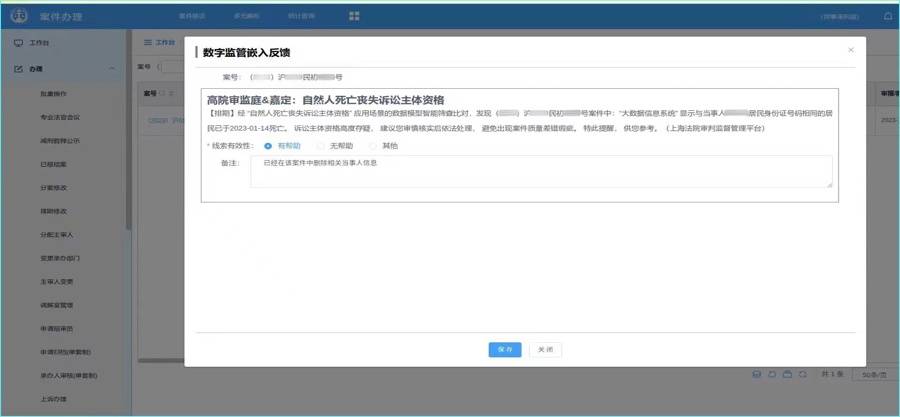Open 分配主审人 in the sidebar
Viewport: 900px width, 417px height.
[x=57, y=234]
